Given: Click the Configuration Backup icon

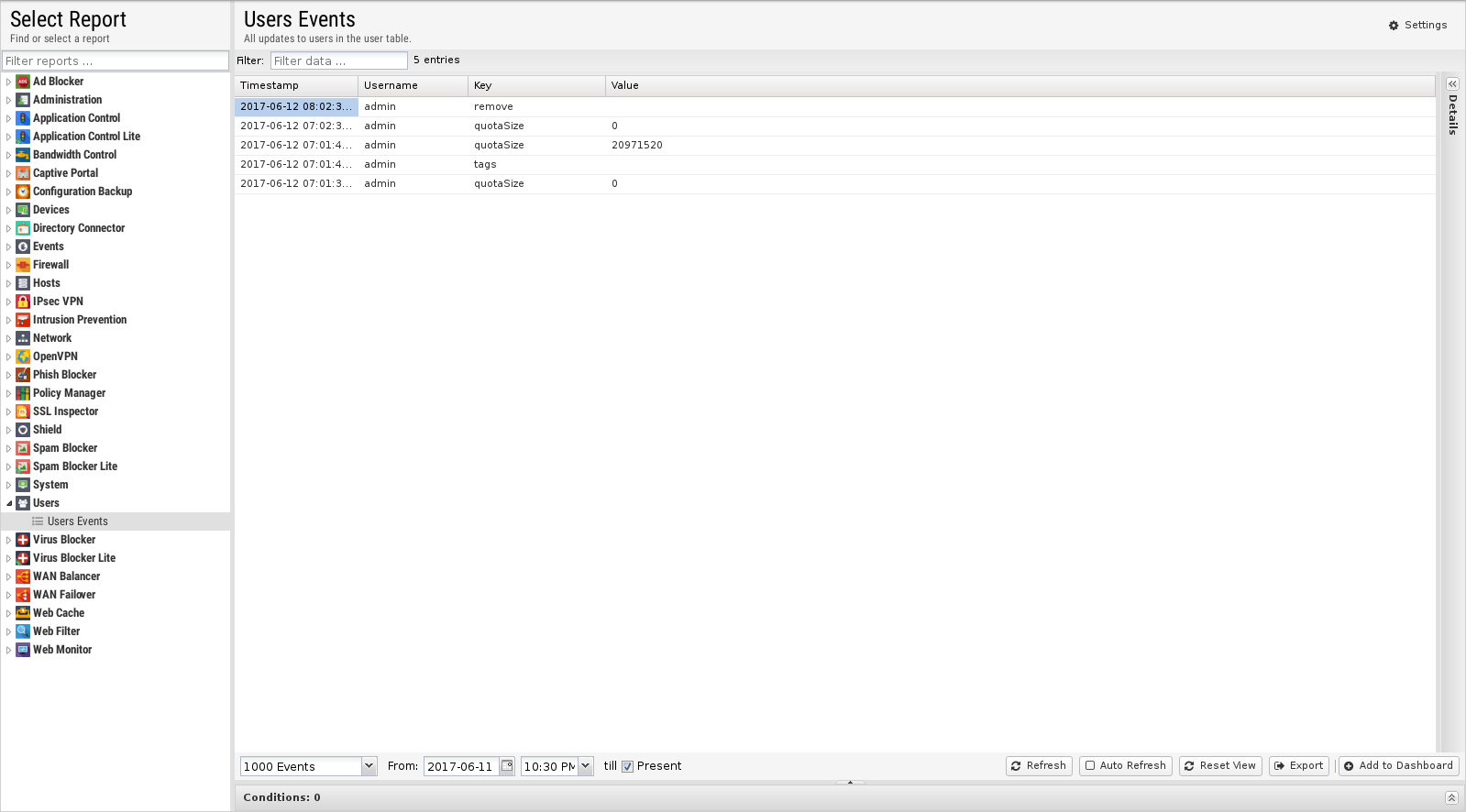Looking at the screenshot, I should (23, 192).
